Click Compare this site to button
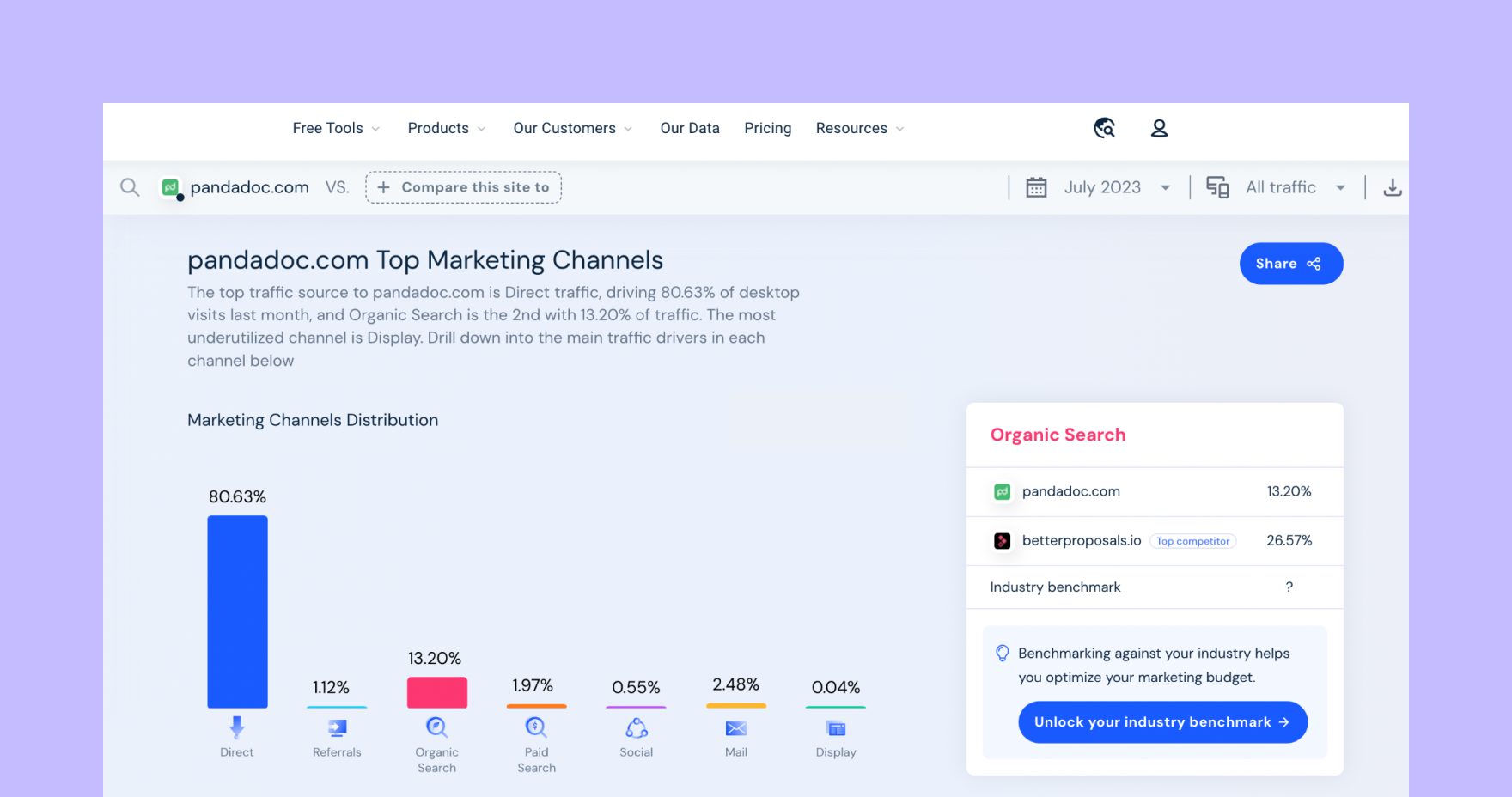This screenshot has height=797, width=1512. [x=464, y=187]
